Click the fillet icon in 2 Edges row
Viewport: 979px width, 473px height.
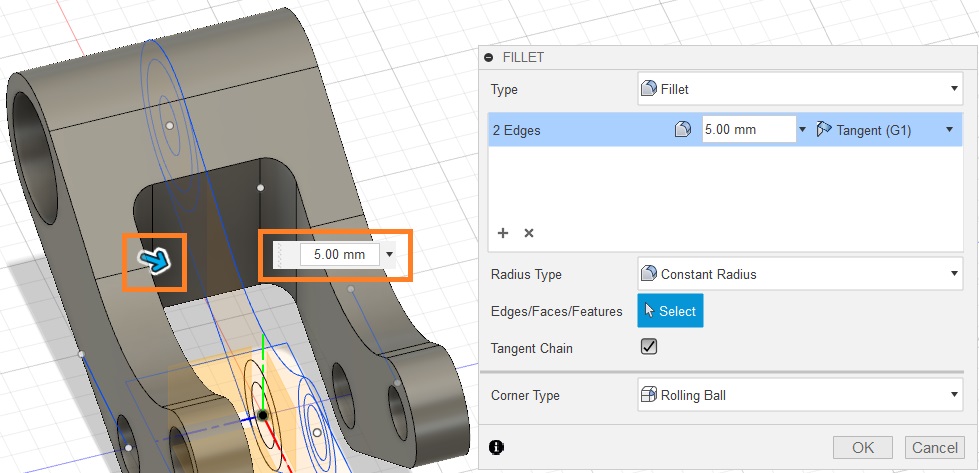683,130
